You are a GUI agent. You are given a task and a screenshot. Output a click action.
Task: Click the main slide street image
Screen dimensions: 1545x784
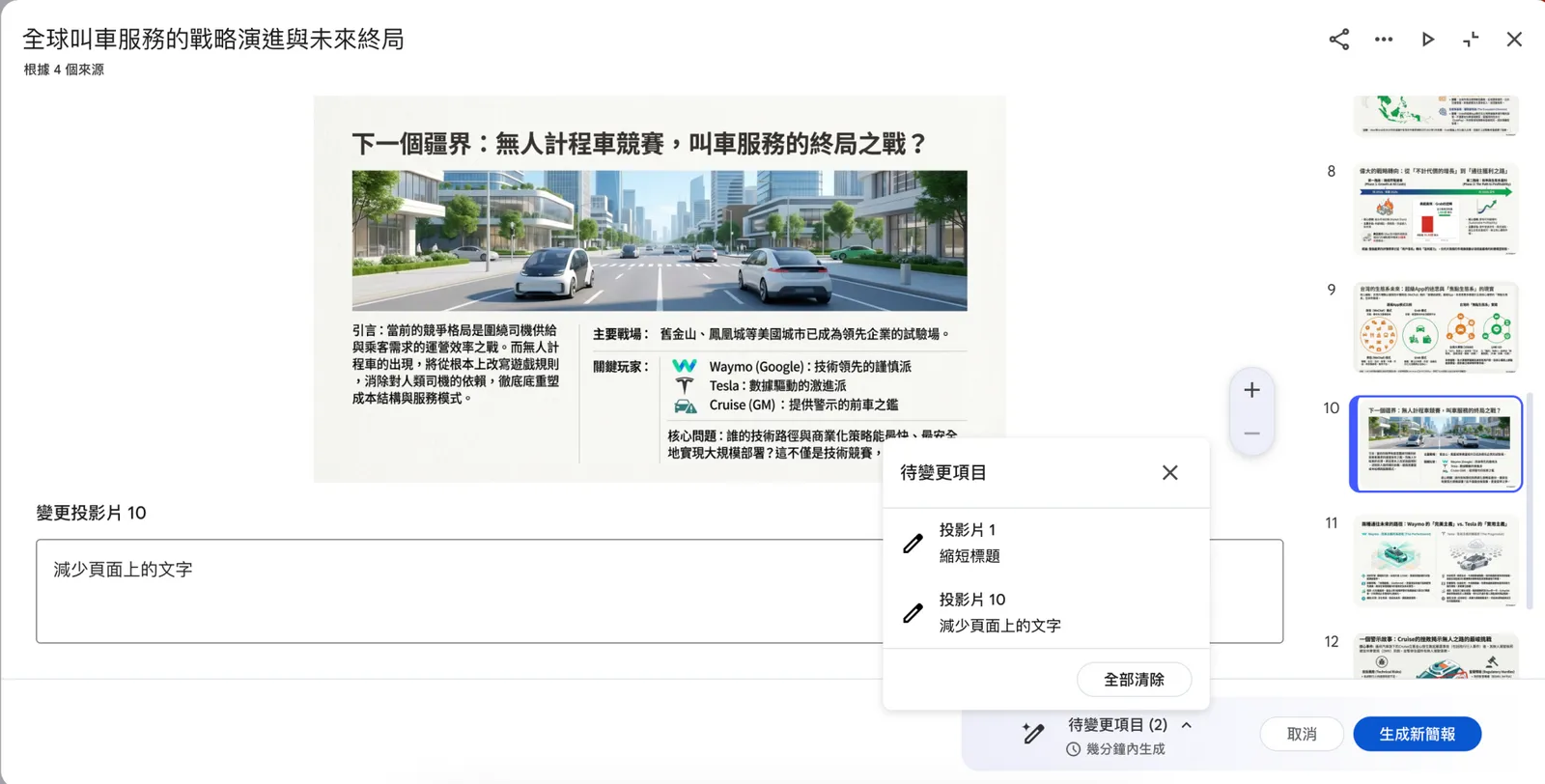[660, 240]
